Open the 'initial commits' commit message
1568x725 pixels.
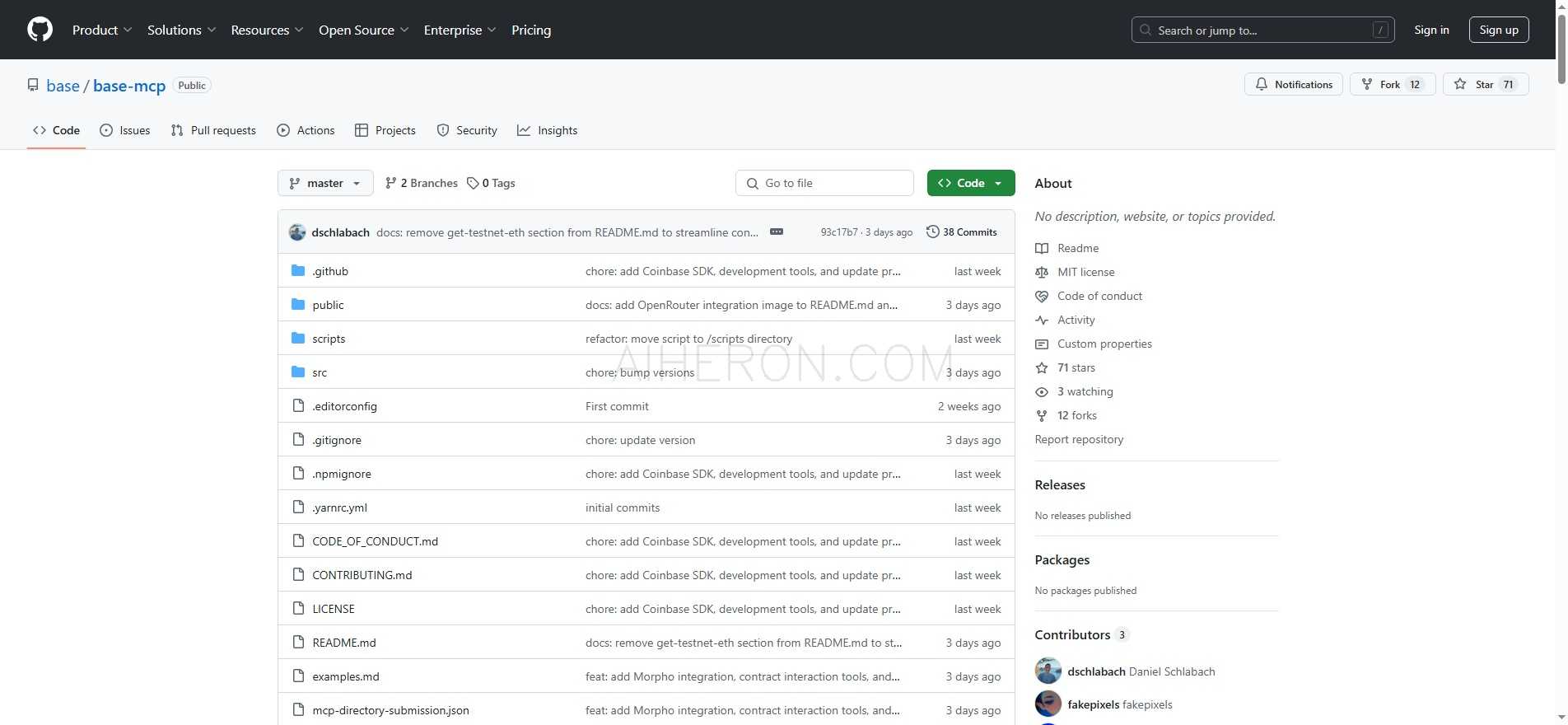(623, 507)
